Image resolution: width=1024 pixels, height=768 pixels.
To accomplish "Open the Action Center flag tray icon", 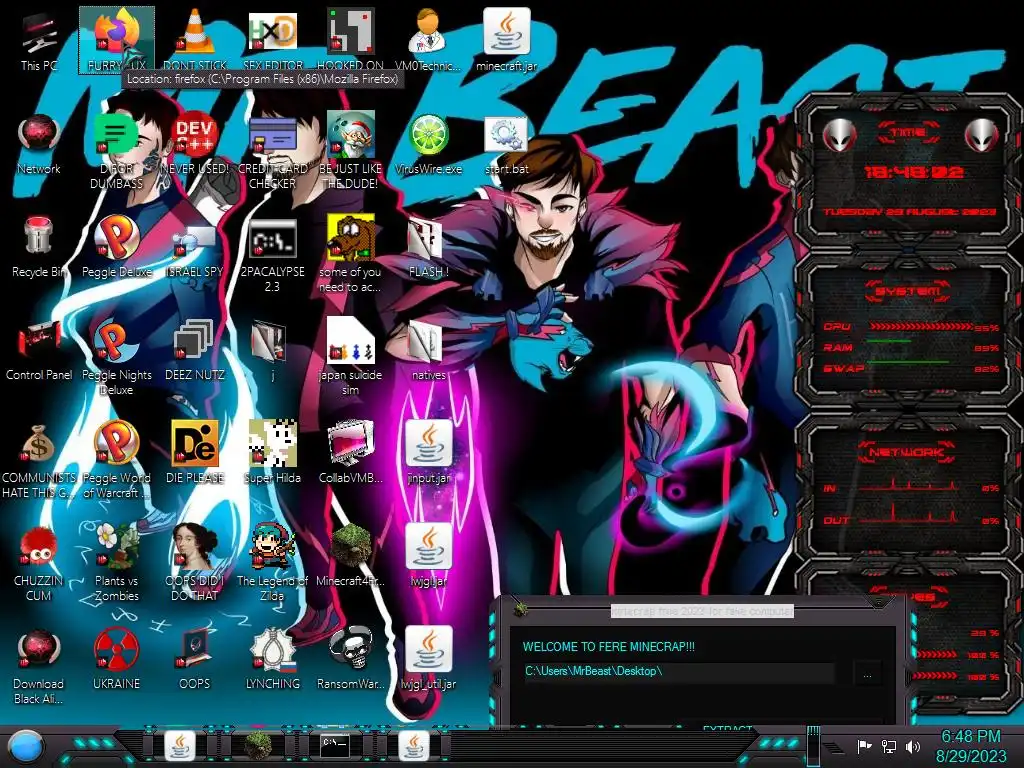I will click(864, 746).
